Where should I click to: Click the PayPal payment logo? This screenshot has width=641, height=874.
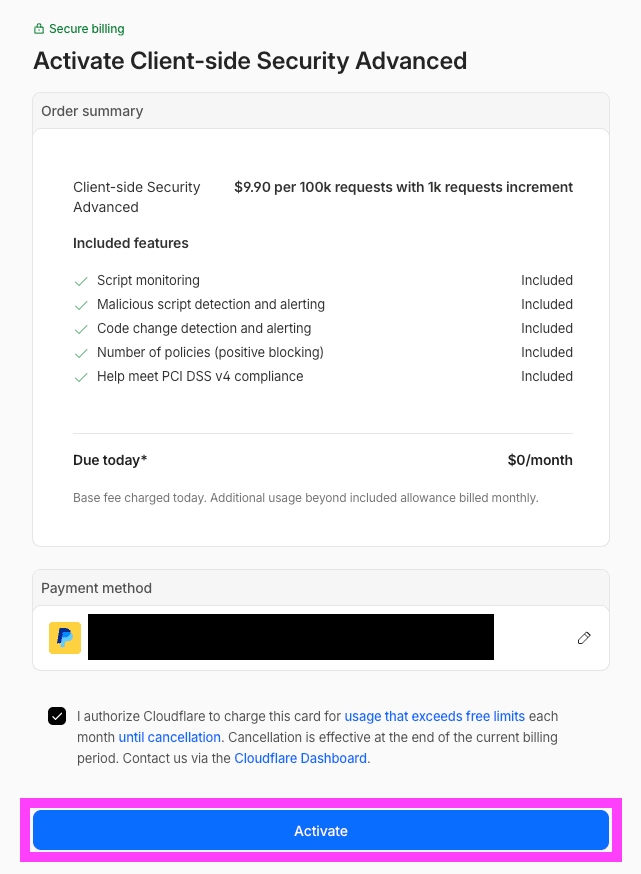click(x=65, y=637)
